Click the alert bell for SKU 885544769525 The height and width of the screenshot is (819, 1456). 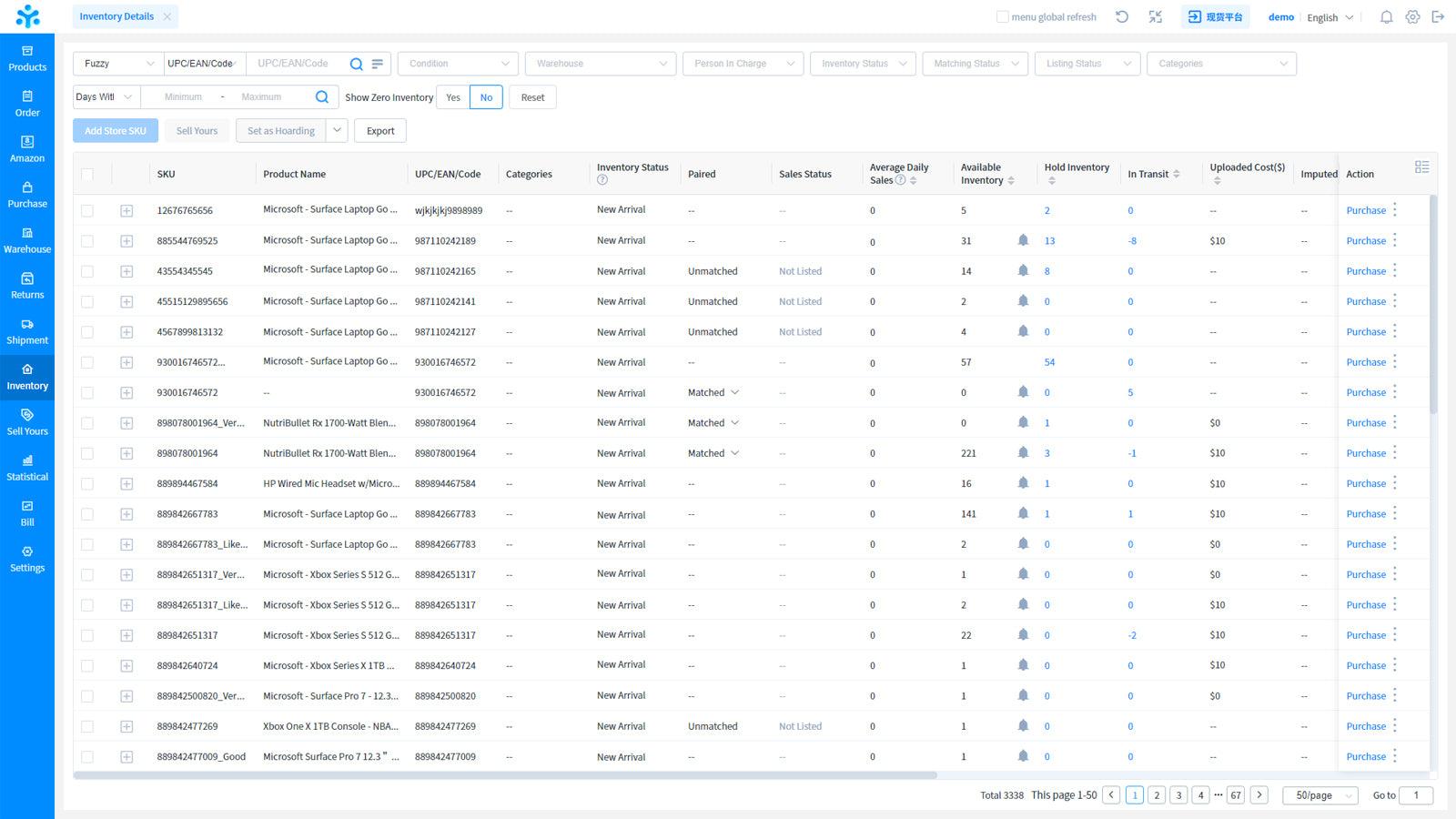[1023, 240]
